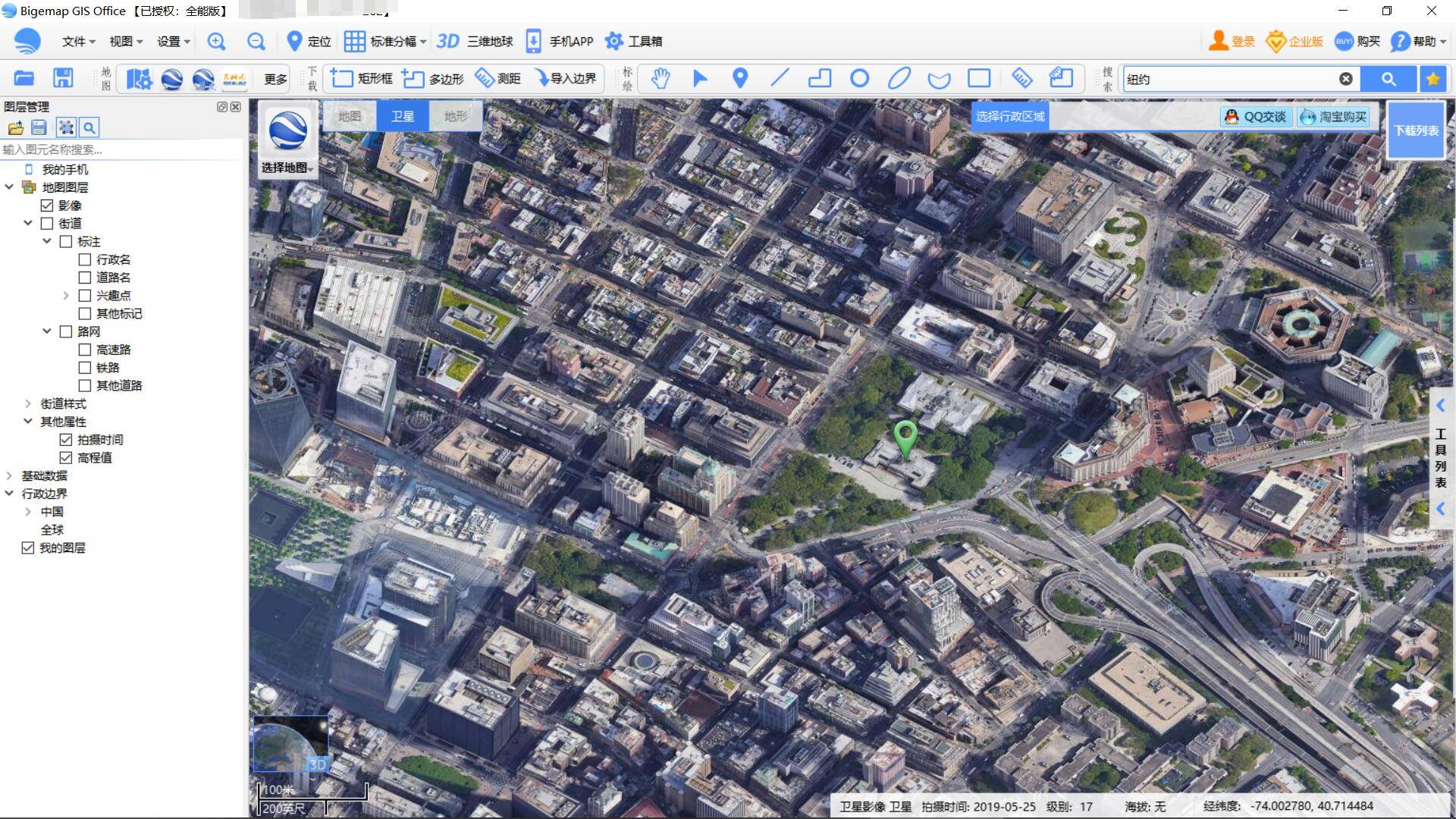Select the hand pan tool
This screenshot has height=819, width=1456.
click(661, 78)
